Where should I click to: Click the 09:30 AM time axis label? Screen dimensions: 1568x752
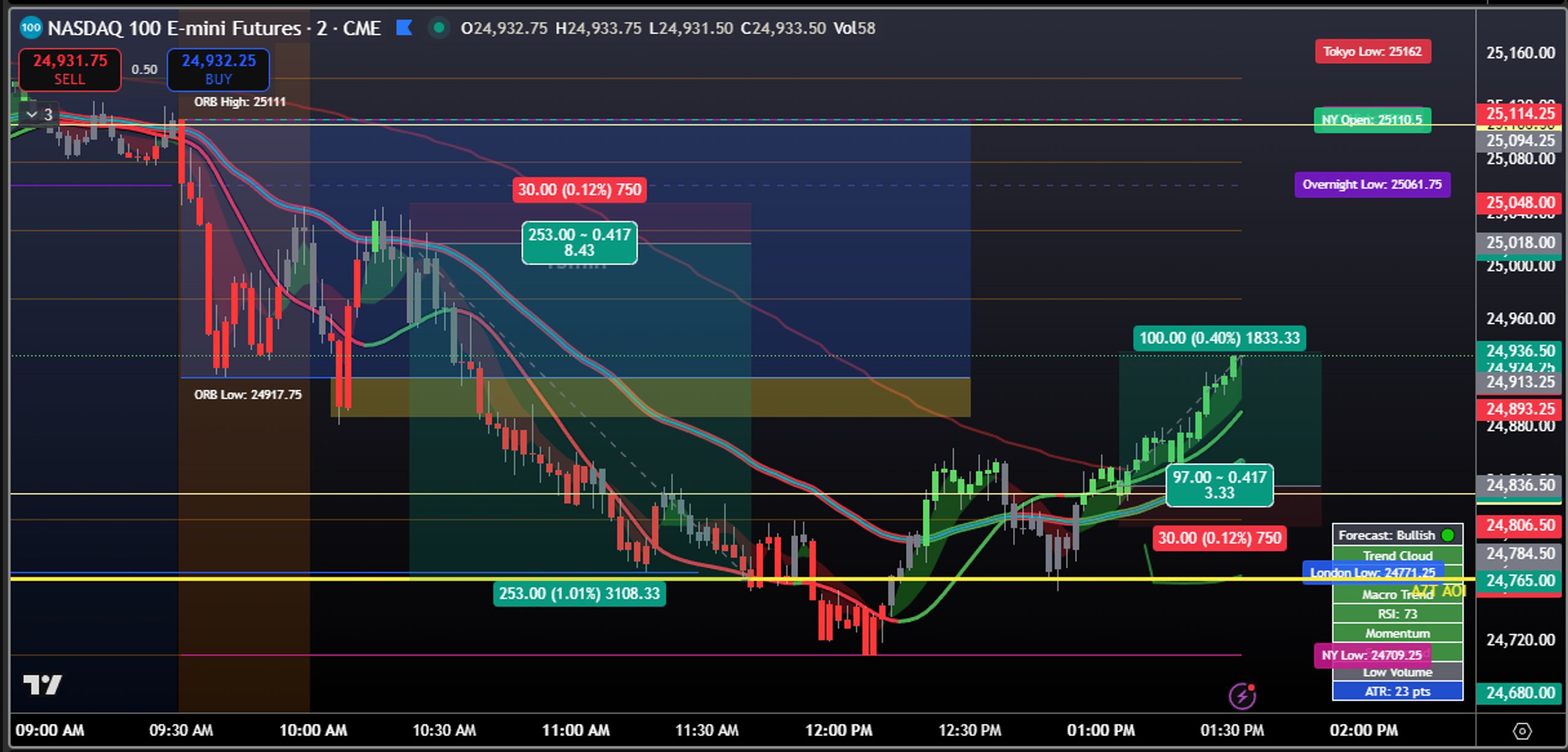tap(181, 731)
